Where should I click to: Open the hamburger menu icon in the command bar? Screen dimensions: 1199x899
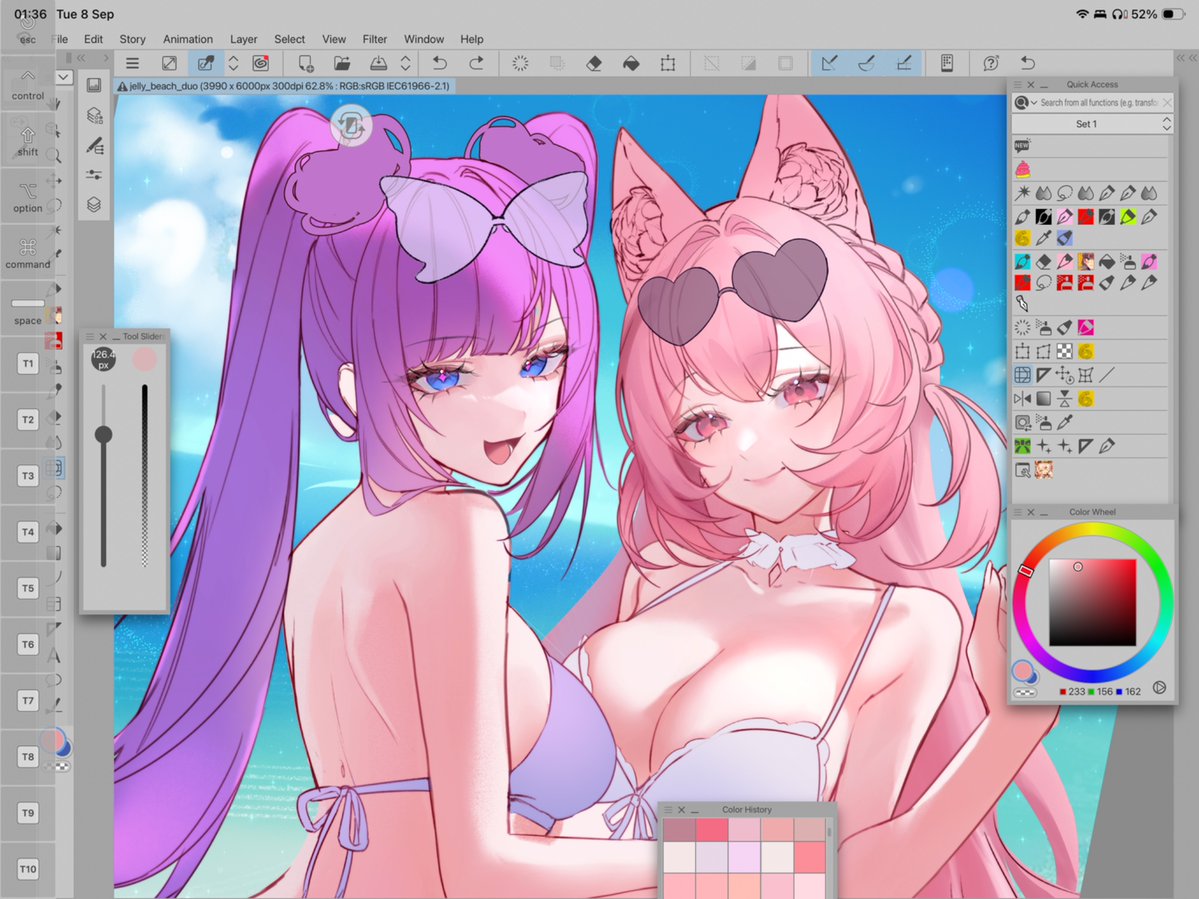[x=132, y=63]
